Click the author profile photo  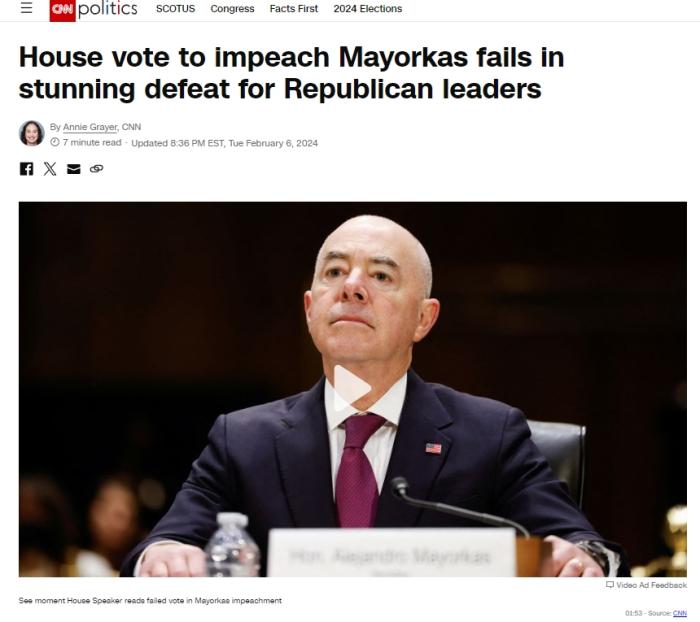32,133
